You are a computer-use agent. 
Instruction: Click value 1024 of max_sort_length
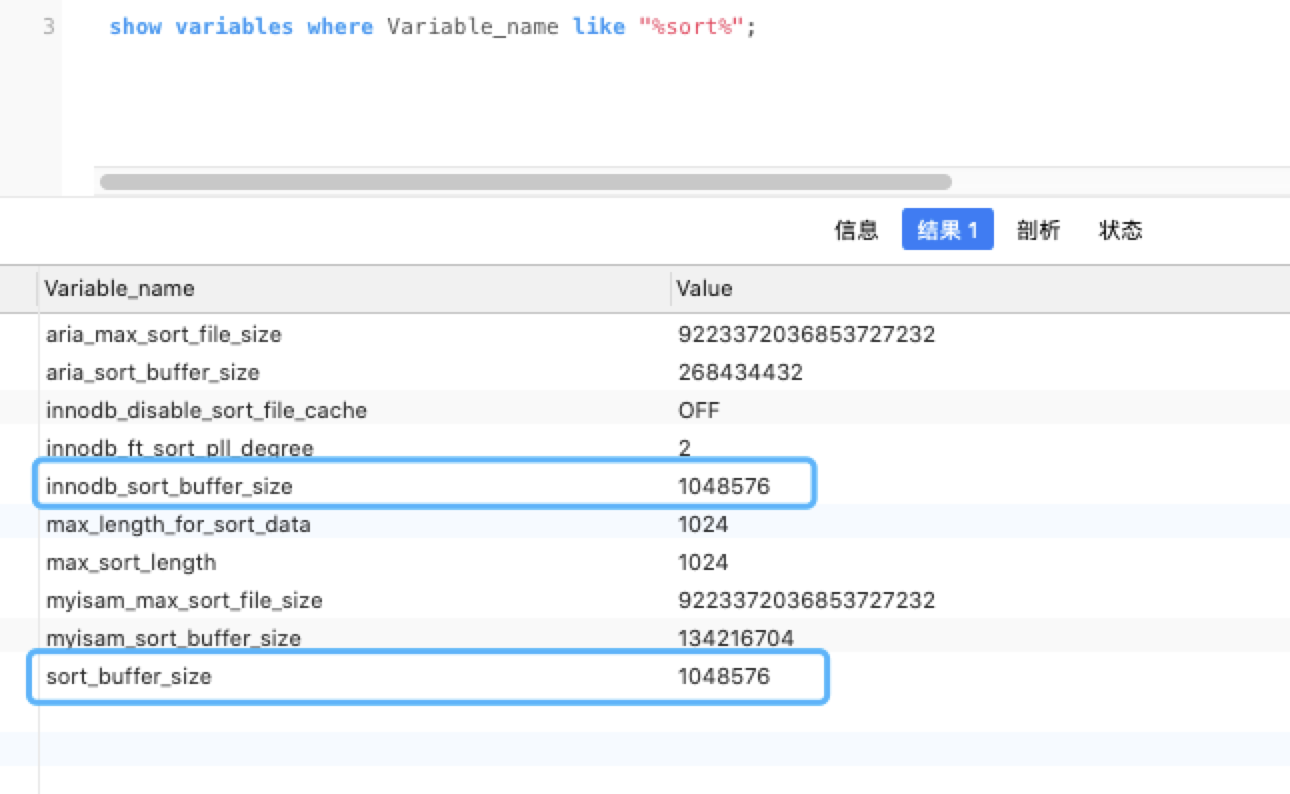tap(703, 562)
